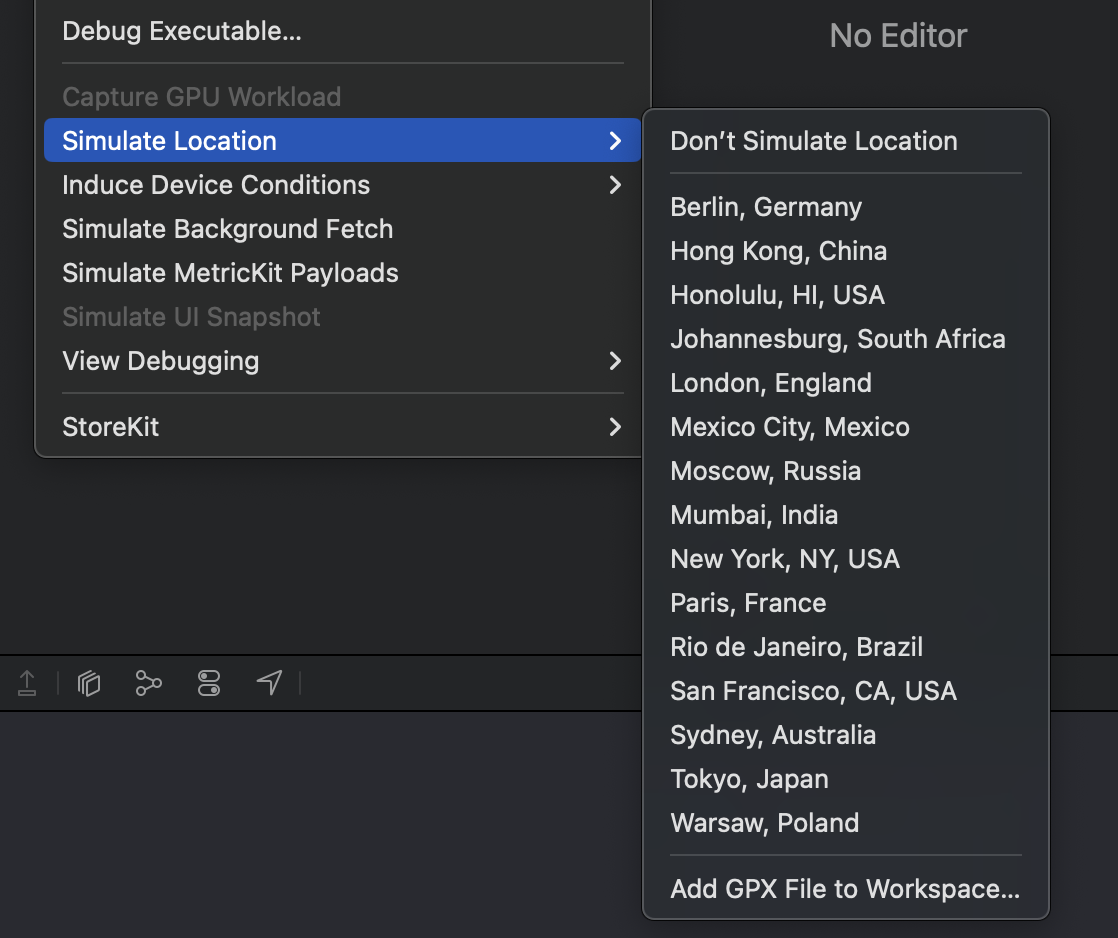The width and height of the screenshot is (1118, 938).
Task: Click Add GPX File to Workspace…
Action: click(x=846, y=889)
